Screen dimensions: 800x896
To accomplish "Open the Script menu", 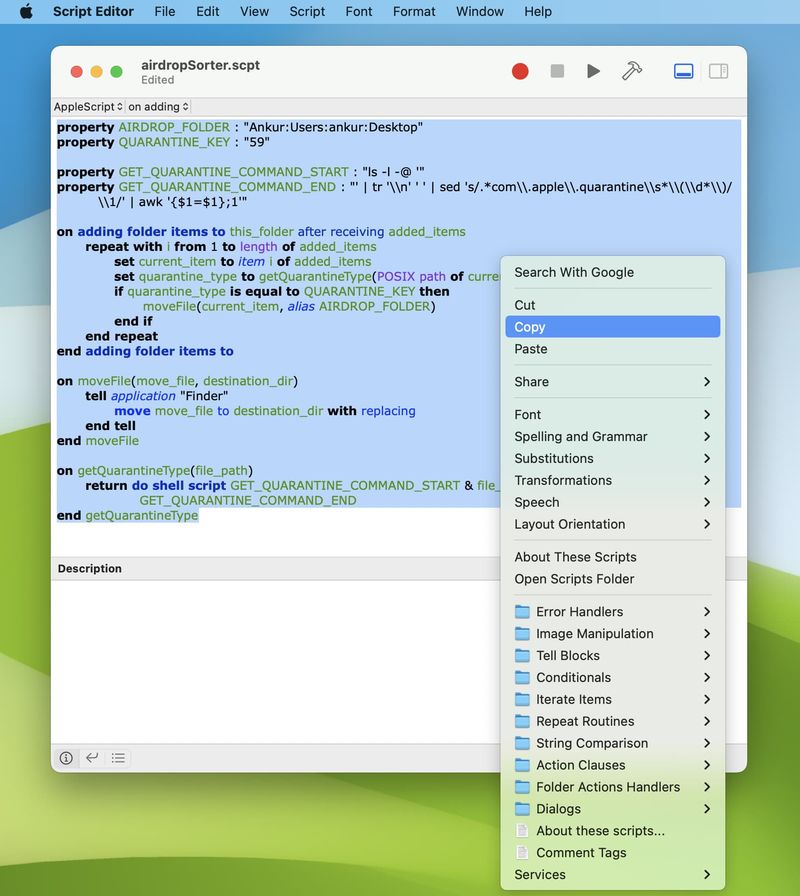I will [307, 11].
